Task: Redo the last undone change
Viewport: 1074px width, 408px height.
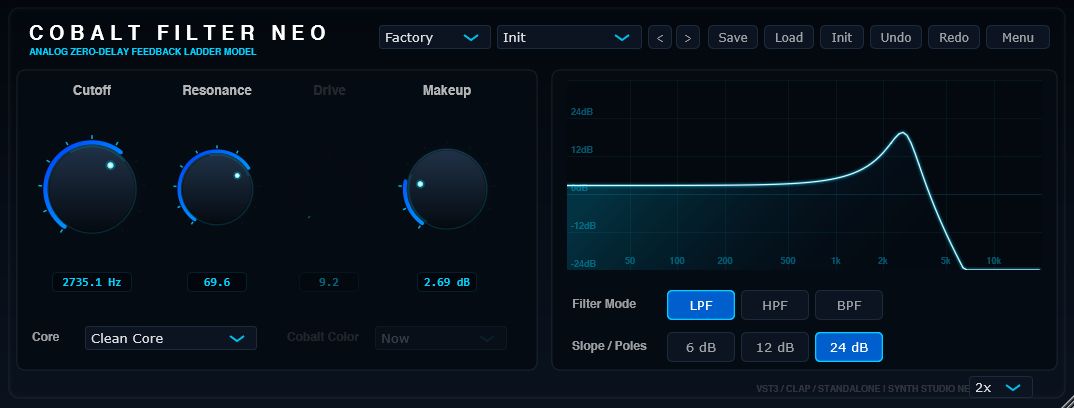Action: tap(954, 37)
